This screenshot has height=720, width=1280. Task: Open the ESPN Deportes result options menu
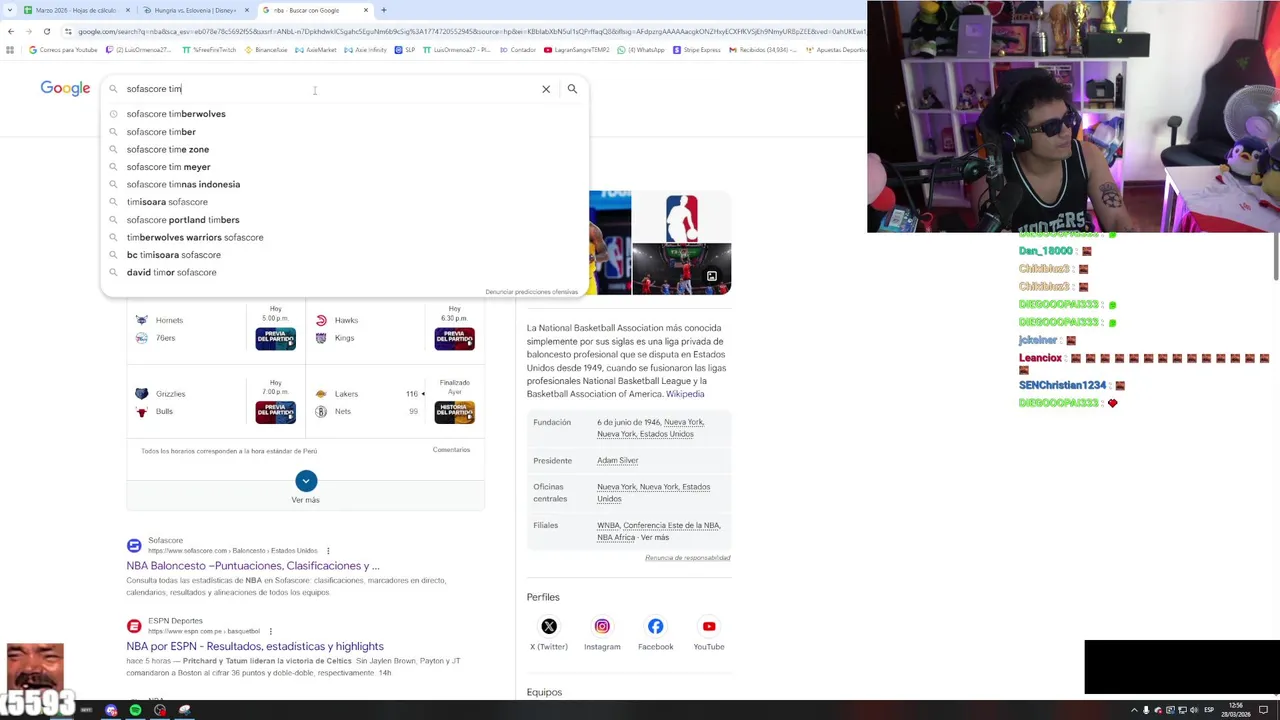[270, 631]
